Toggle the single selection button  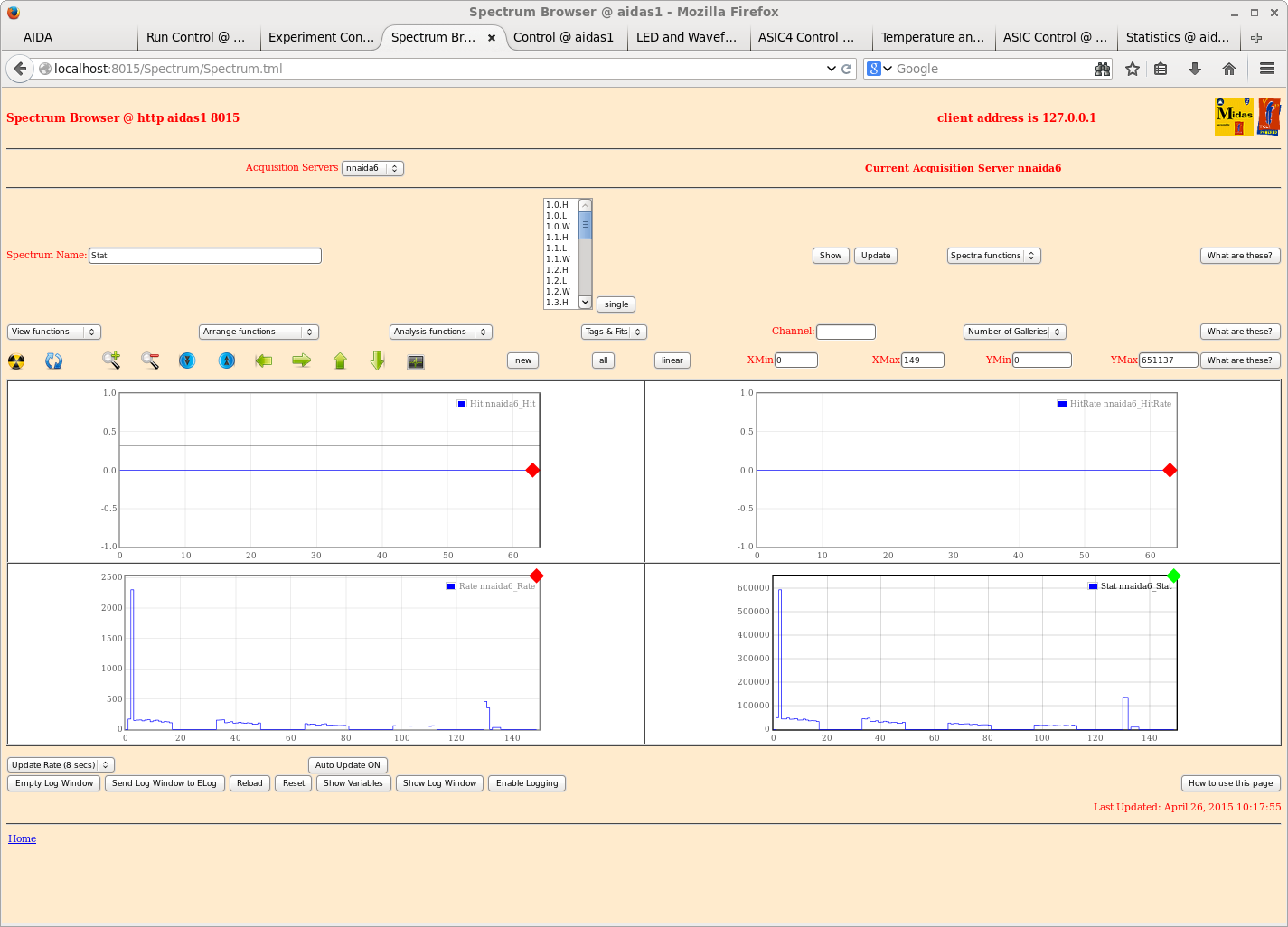coord(616,304)
